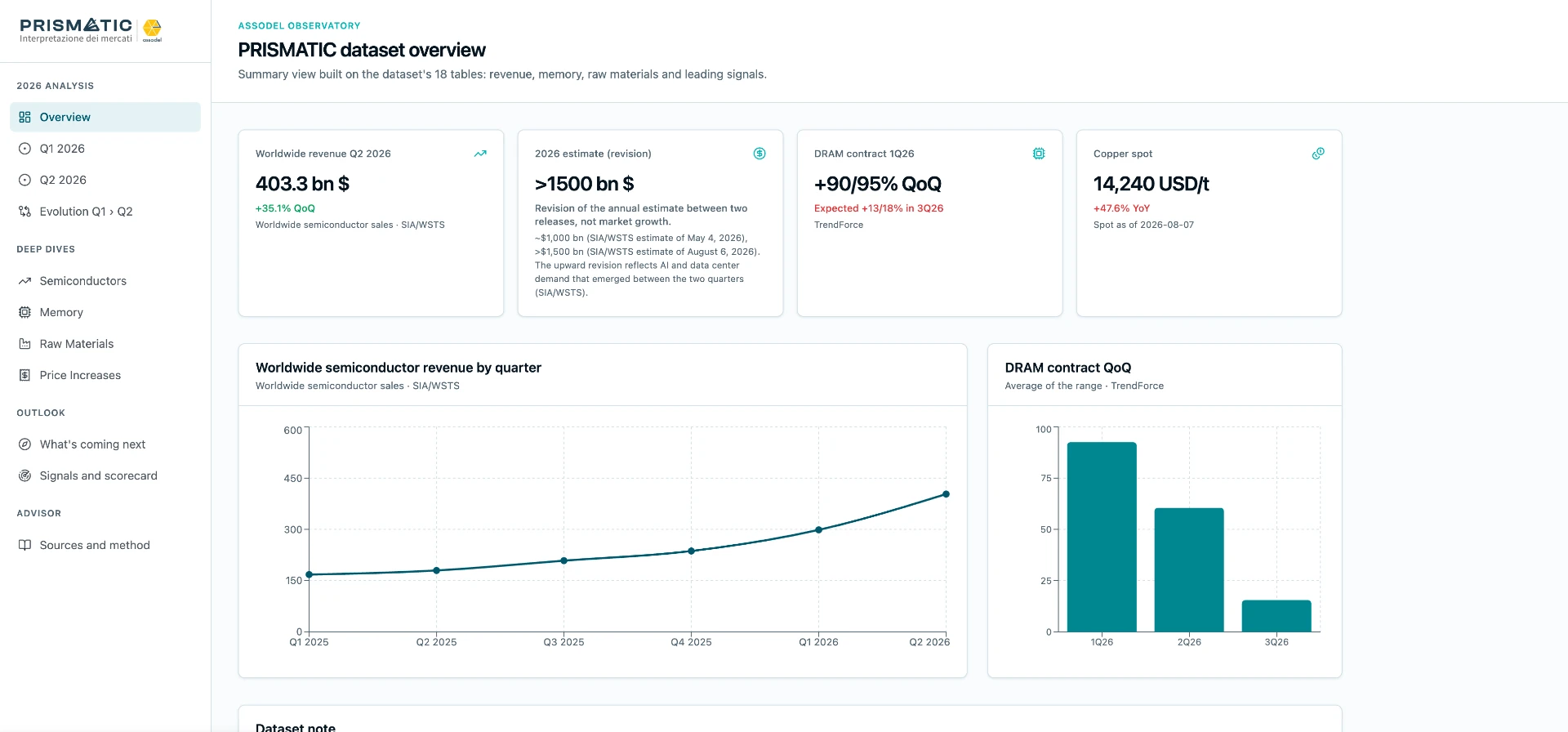1568x732 pixels.
Task: Open Sources and method page
Action: tap(105, 545)
